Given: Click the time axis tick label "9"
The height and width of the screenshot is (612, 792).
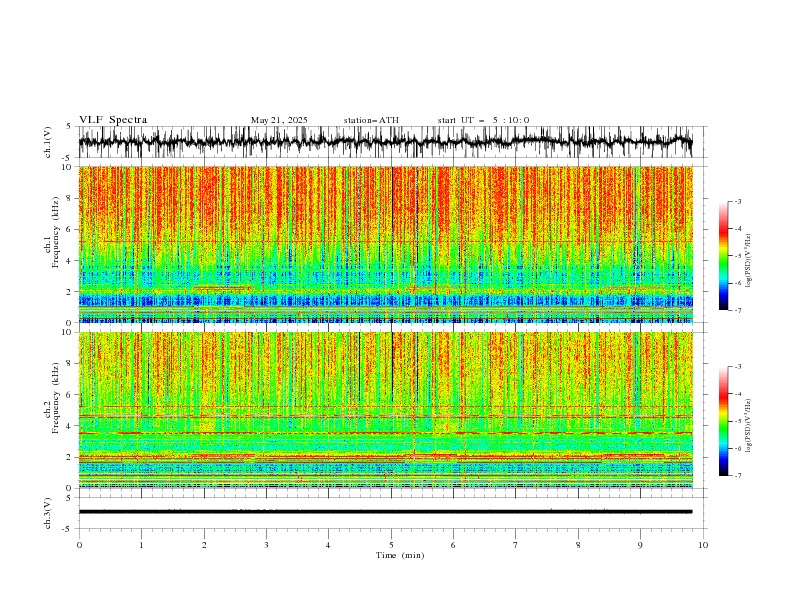Looking at the screenshot, I should point(640,545).
